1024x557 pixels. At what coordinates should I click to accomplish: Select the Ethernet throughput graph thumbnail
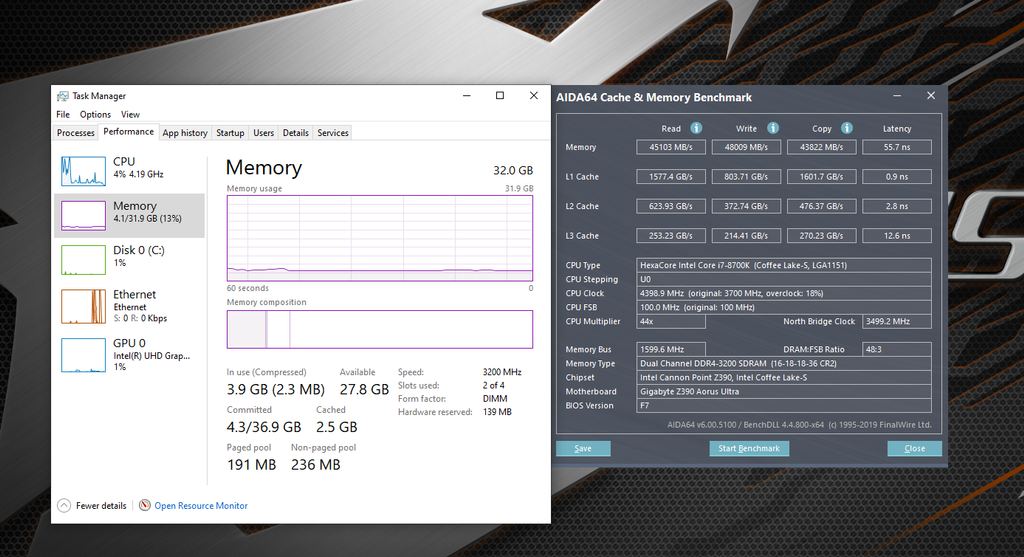coord(83,306)
